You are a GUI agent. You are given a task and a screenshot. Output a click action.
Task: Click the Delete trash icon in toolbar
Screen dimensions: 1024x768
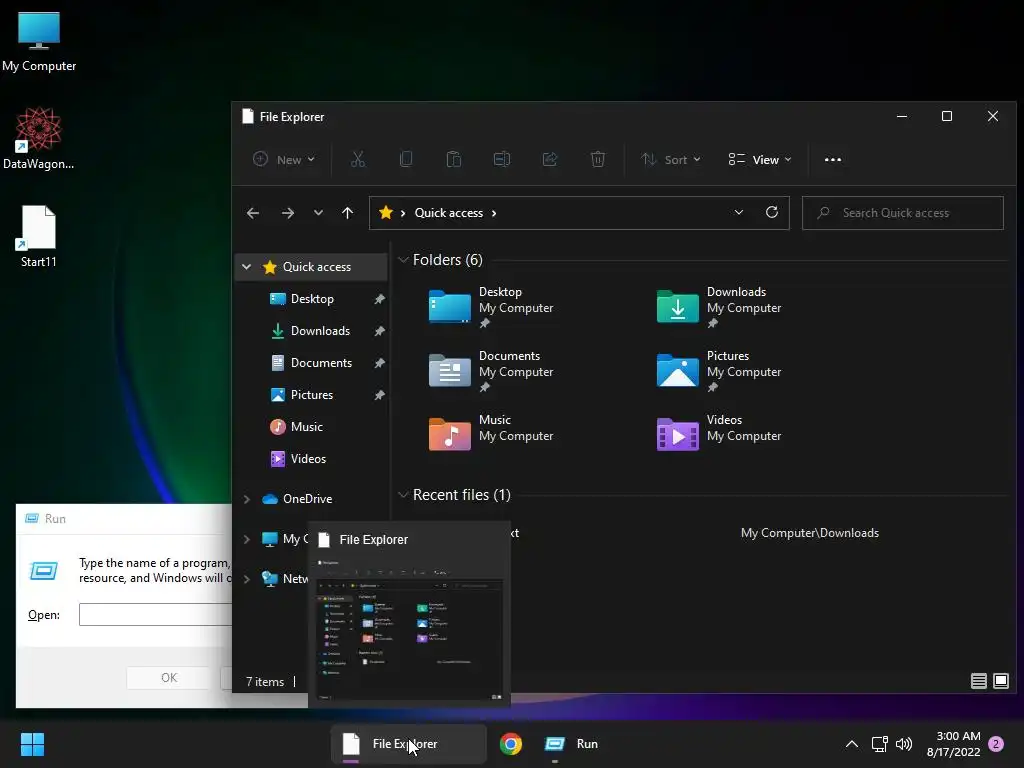[598, 159]
